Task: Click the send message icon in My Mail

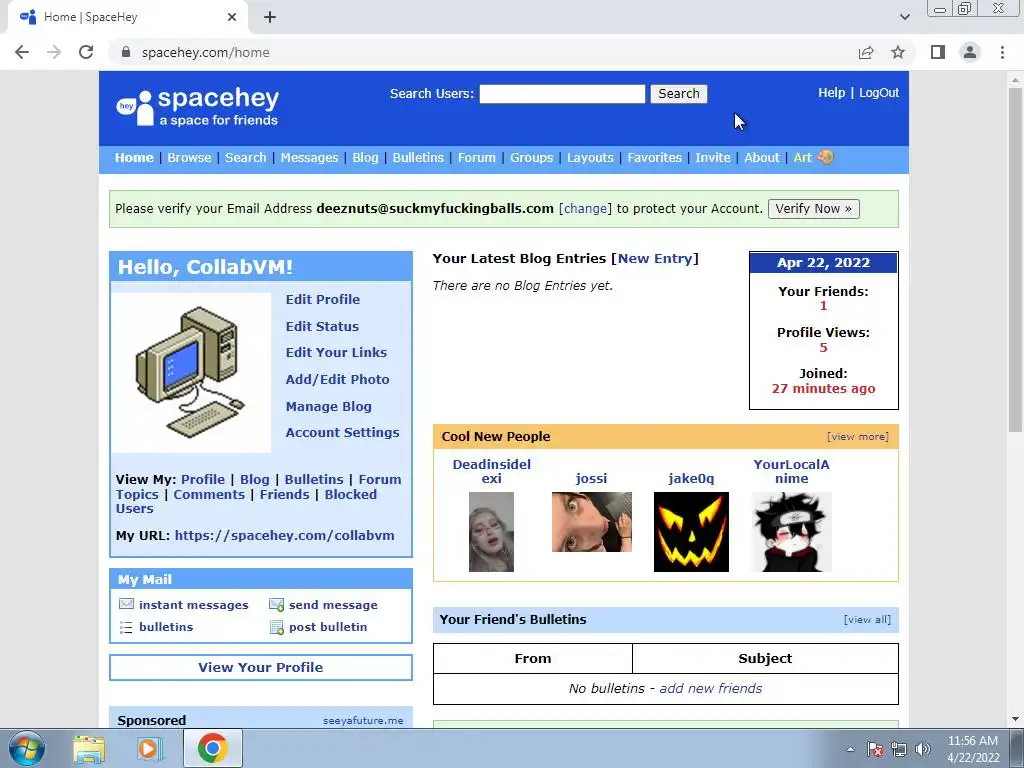Action: tap(276, 605)
